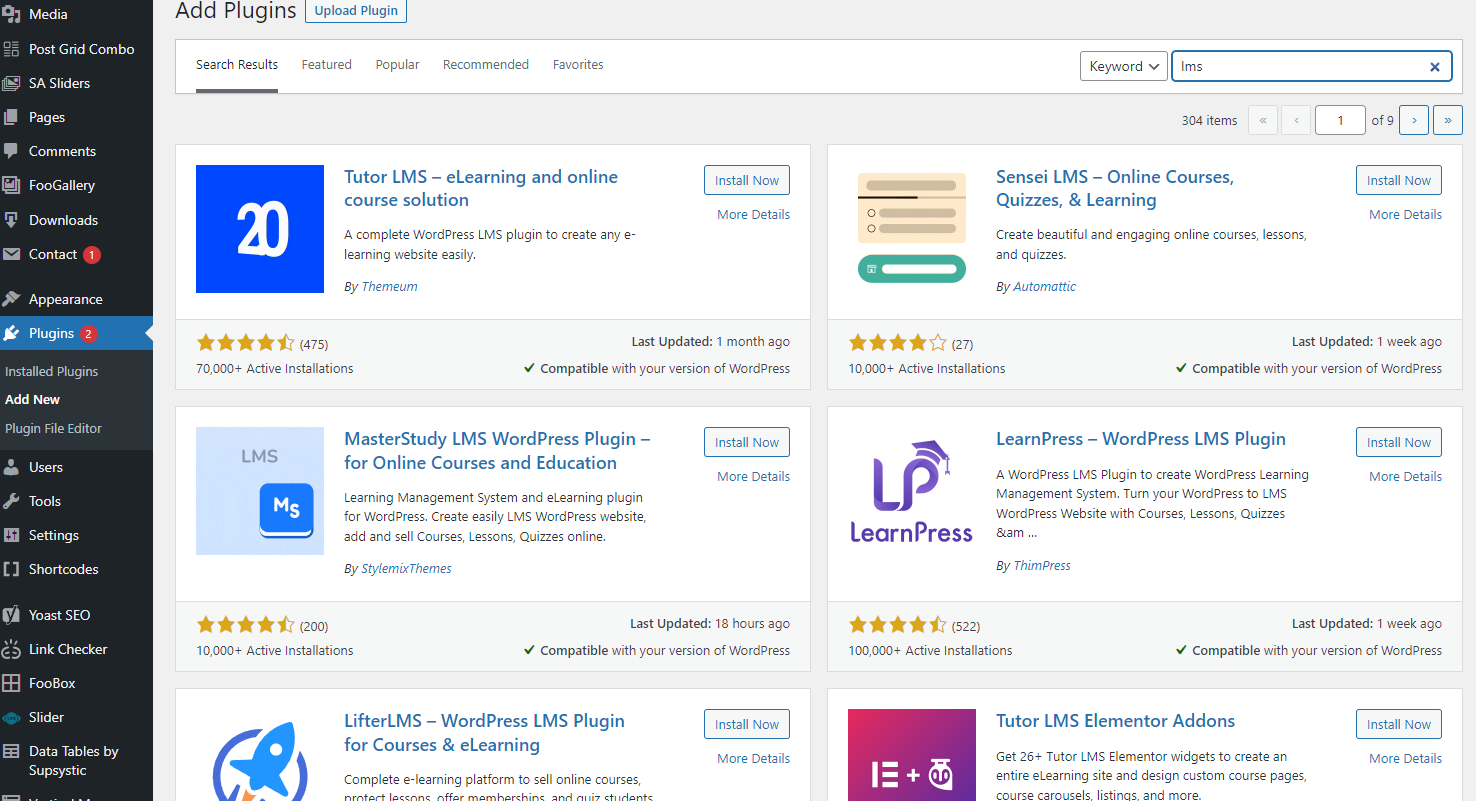Switch to the Favorites tab

(x=578, y=65)
